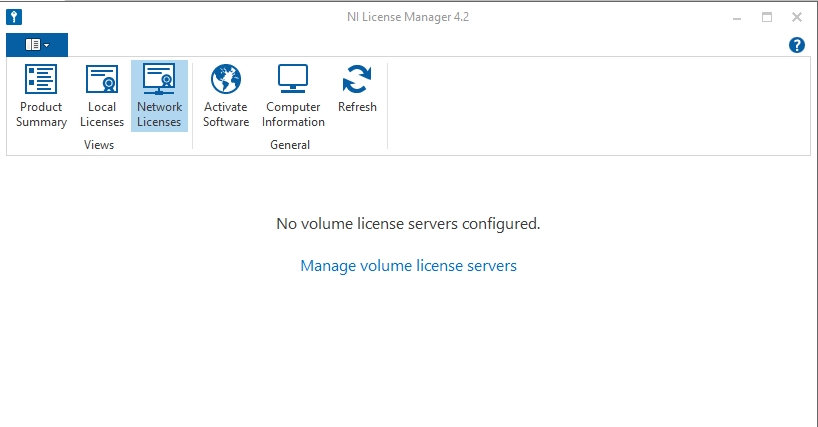Open Computer Information monitor icon
The height and width of the screenshot is (427, 818).
coord(294,79)
